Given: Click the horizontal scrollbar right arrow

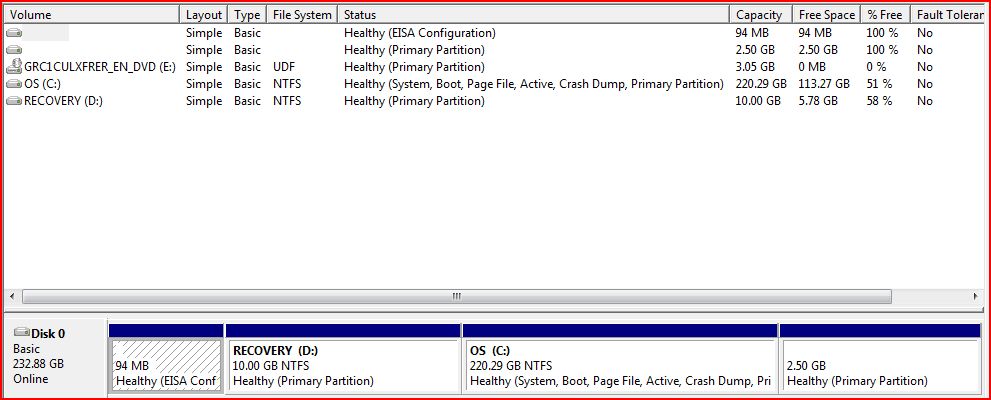Looking at the screenshot, I should [977, 296].
